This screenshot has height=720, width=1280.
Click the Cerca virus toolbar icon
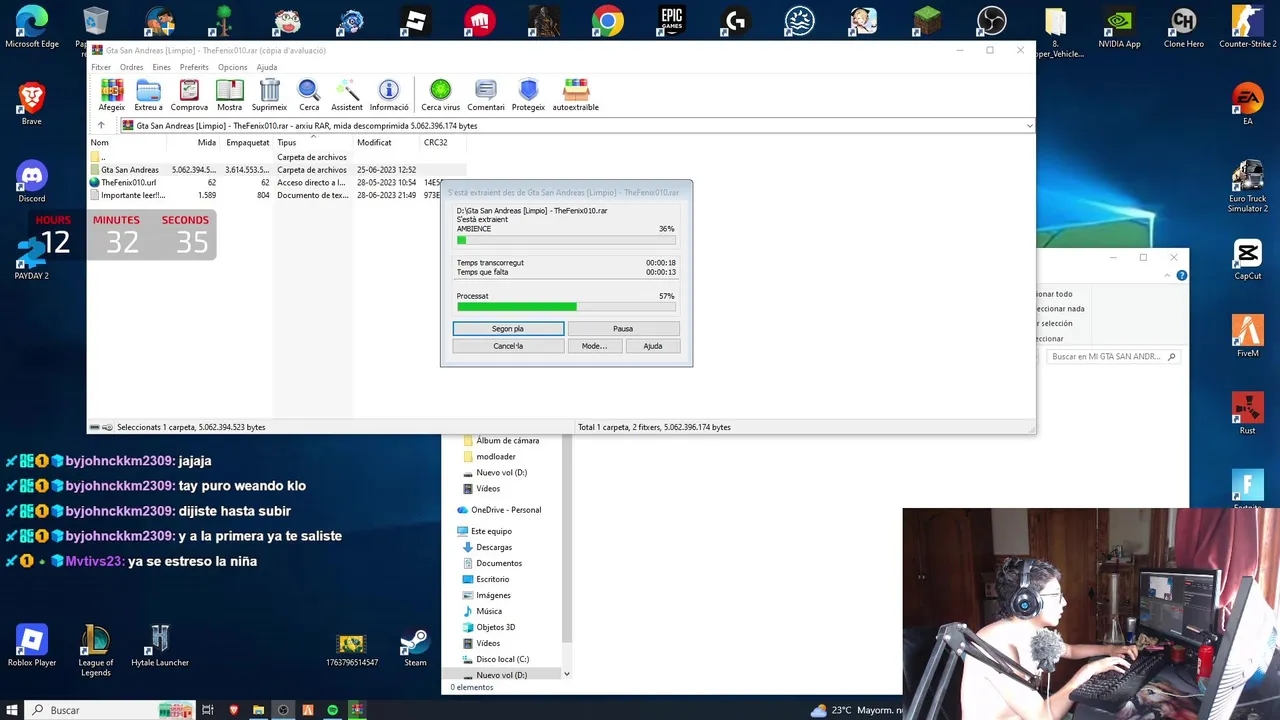click(x=440, y=95)
